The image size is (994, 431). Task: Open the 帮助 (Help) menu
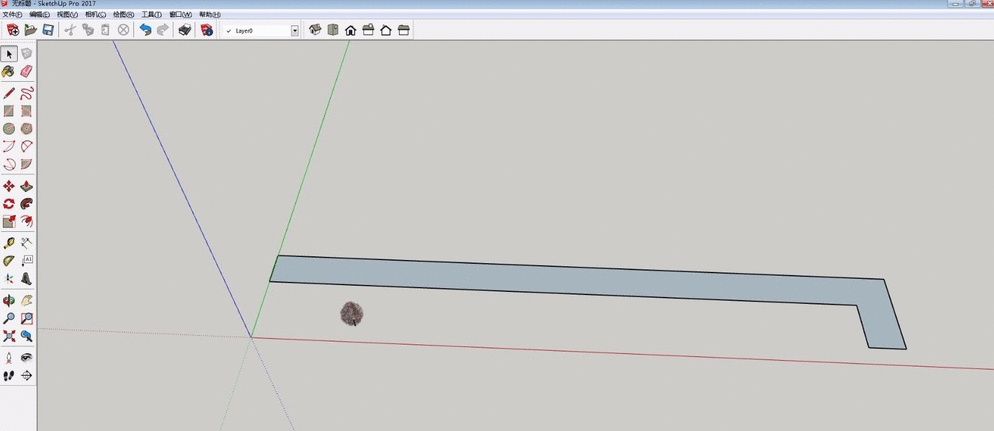point(209,15)
